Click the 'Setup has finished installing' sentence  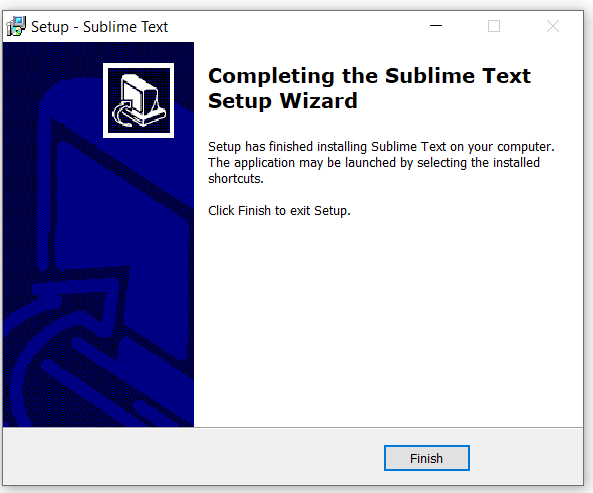[381, 147]
